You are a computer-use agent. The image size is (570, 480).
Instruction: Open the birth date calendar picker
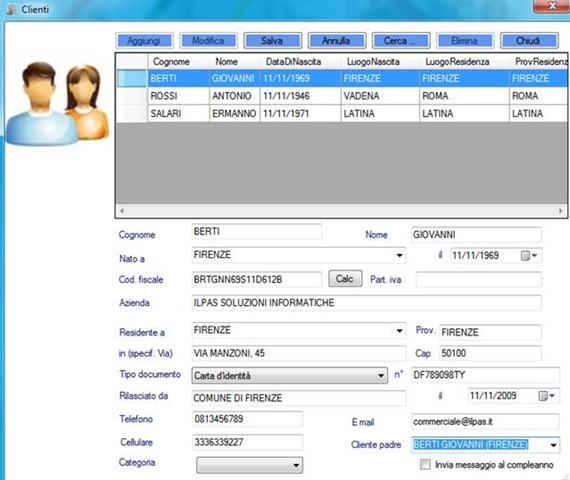529,256
